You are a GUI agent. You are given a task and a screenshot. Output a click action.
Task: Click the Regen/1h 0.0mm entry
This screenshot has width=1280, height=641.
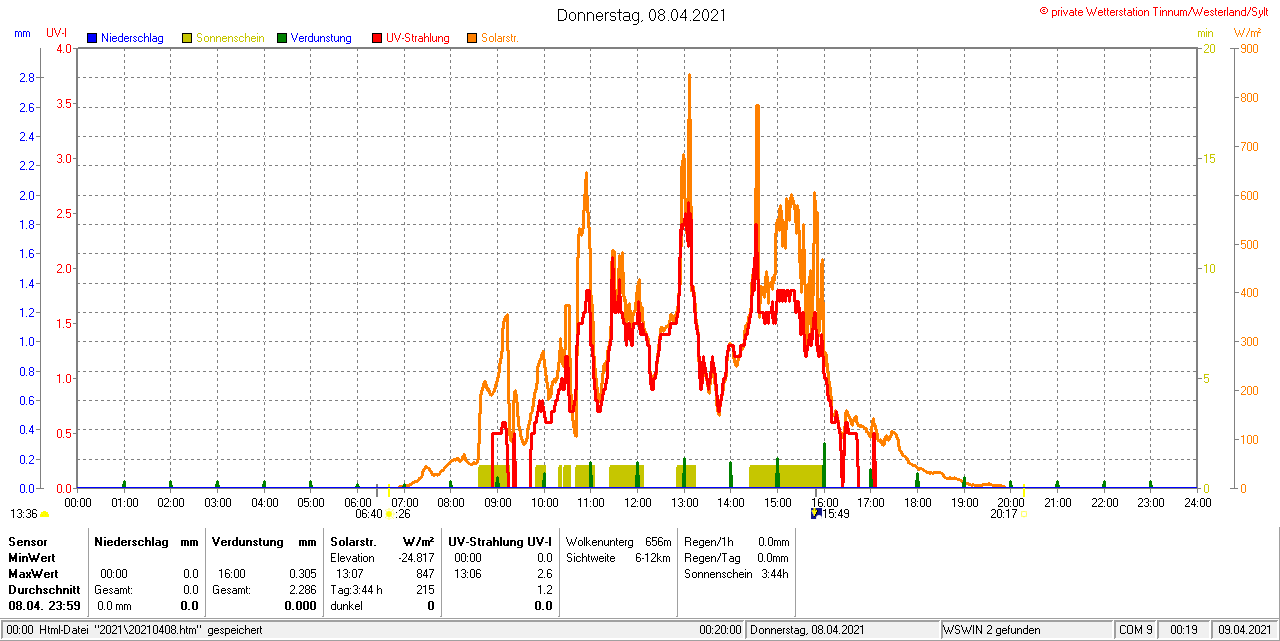coord(736,541)
